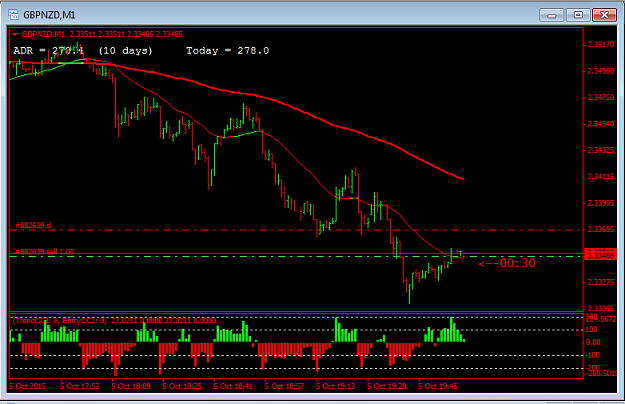
Task: Click the 2.33065 price axis label
Action: (x=601, y=308)
